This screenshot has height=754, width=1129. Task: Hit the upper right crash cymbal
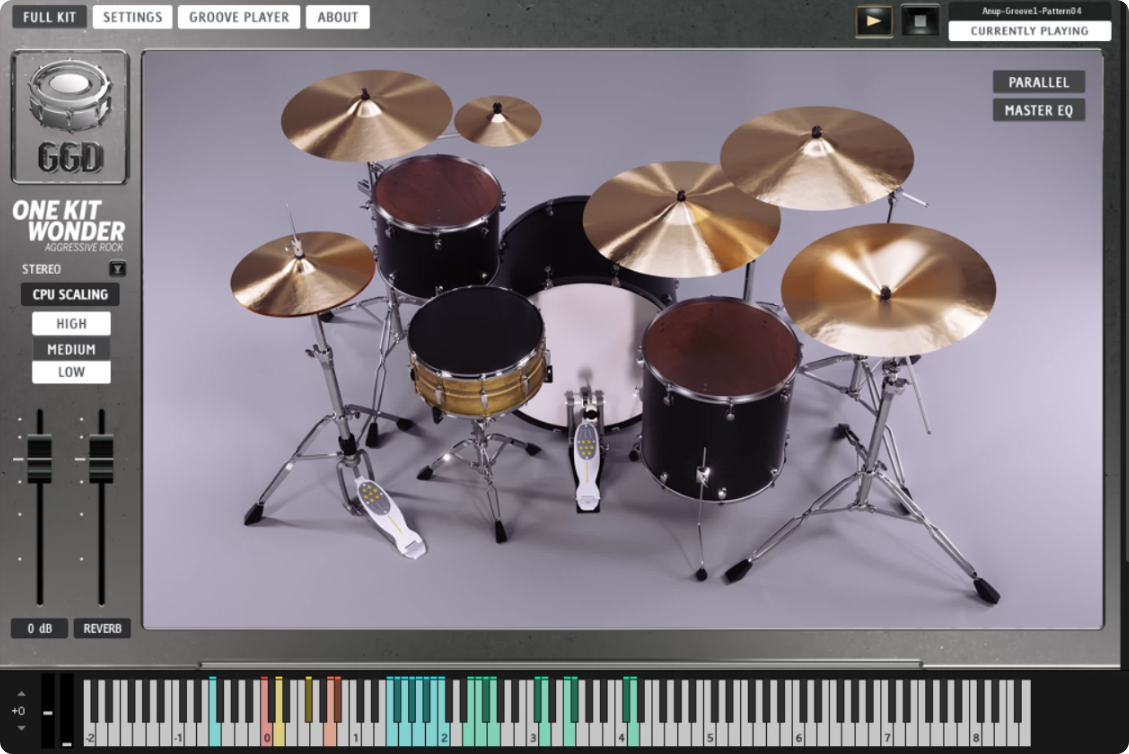(x=817, y=157)
